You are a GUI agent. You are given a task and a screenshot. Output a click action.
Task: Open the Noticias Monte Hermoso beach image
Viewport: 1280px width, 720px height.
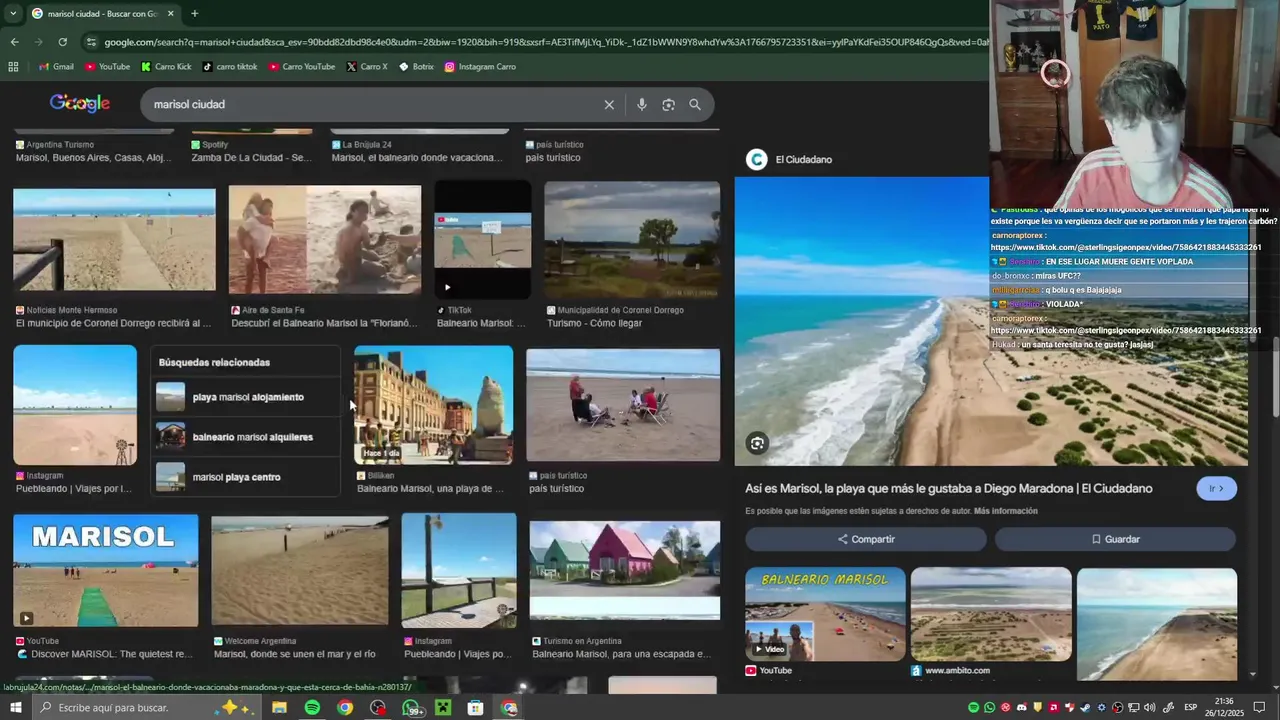pos(114,239)
